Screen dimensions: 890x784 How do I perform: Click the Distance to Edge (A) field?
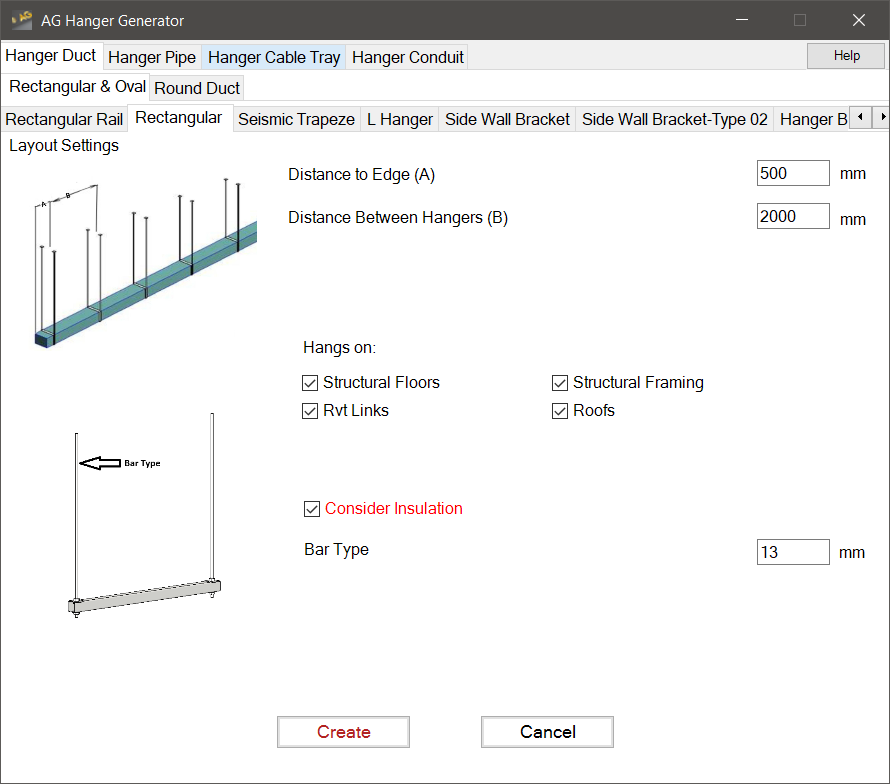click(x=793, y=173)
